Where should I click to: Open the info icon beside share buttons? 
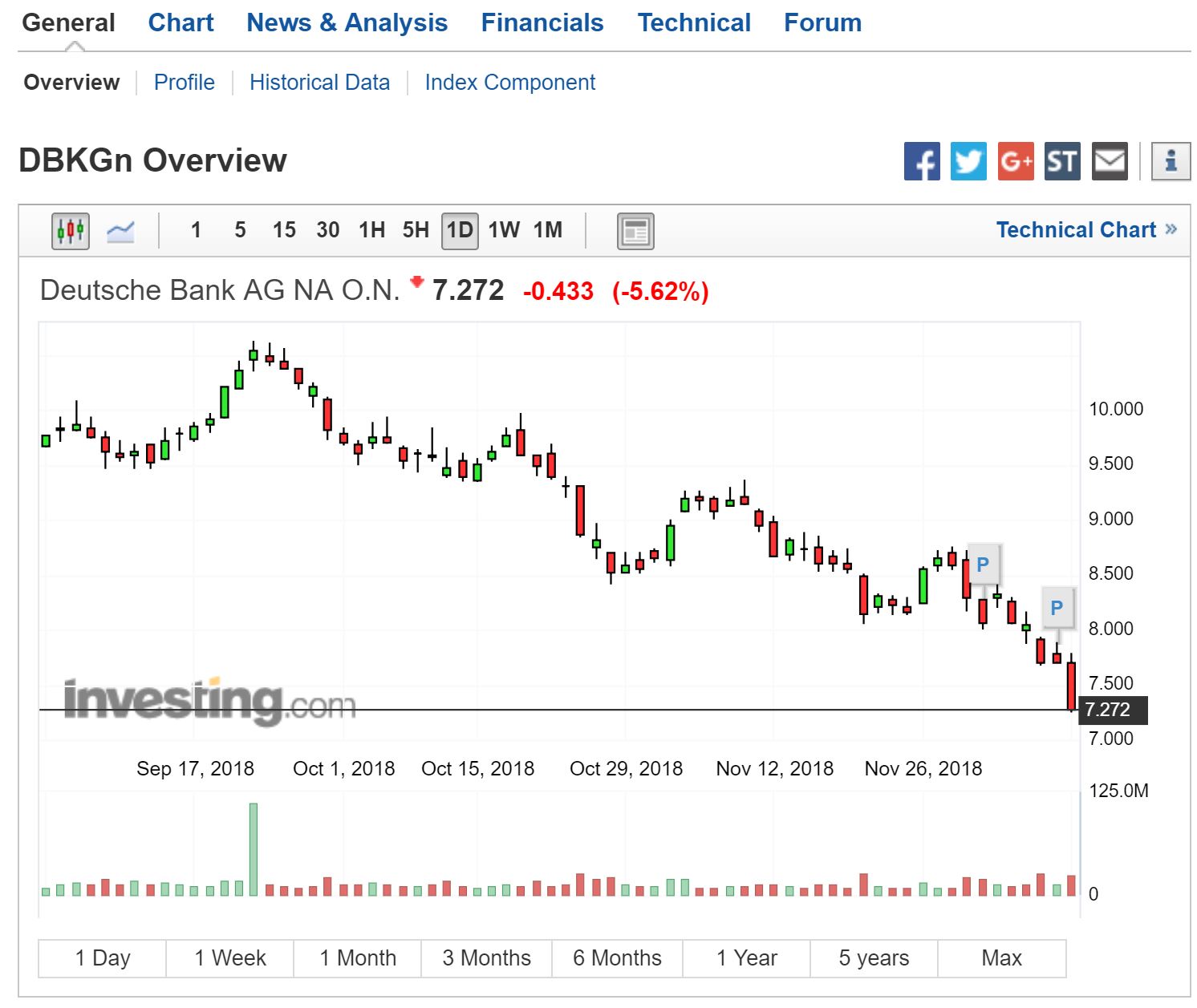pos(1171,161)
